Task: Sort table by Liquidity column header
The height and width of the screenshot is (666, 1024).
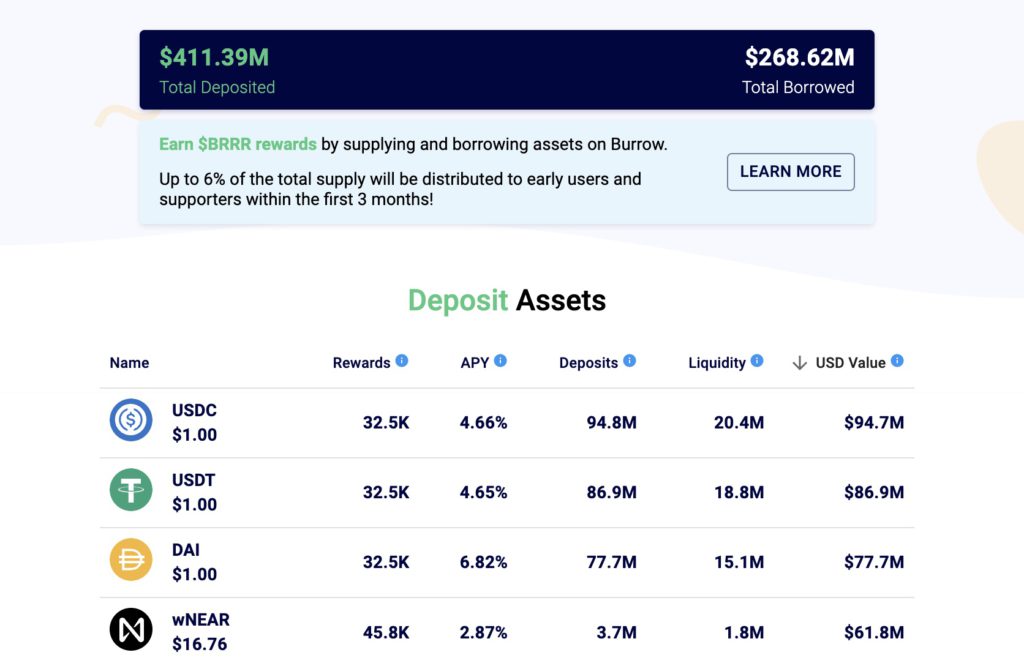Action: point(717,363)
